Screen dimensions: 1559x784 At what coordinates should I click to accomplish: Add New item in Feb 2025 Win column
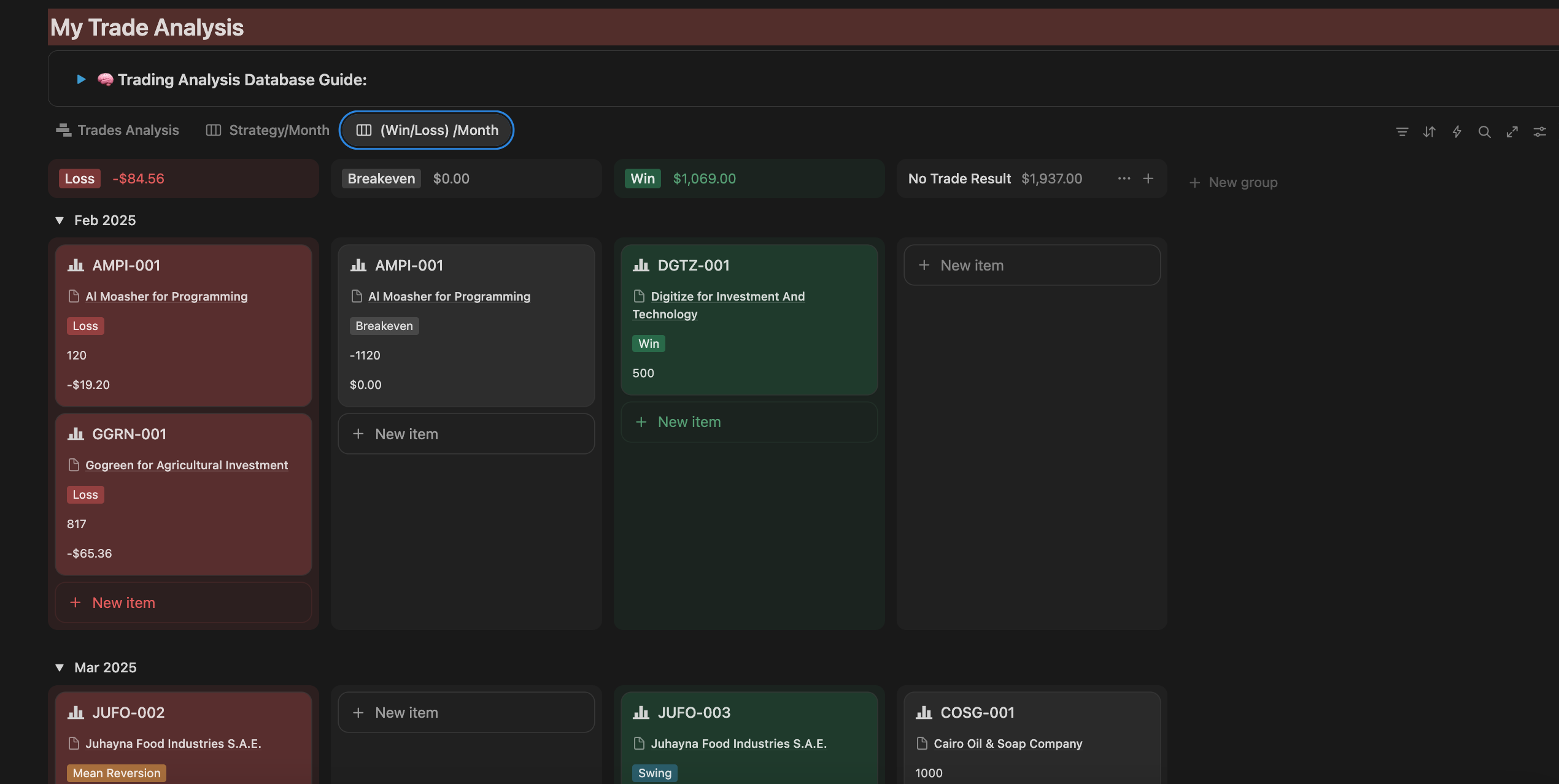[749, 421]
